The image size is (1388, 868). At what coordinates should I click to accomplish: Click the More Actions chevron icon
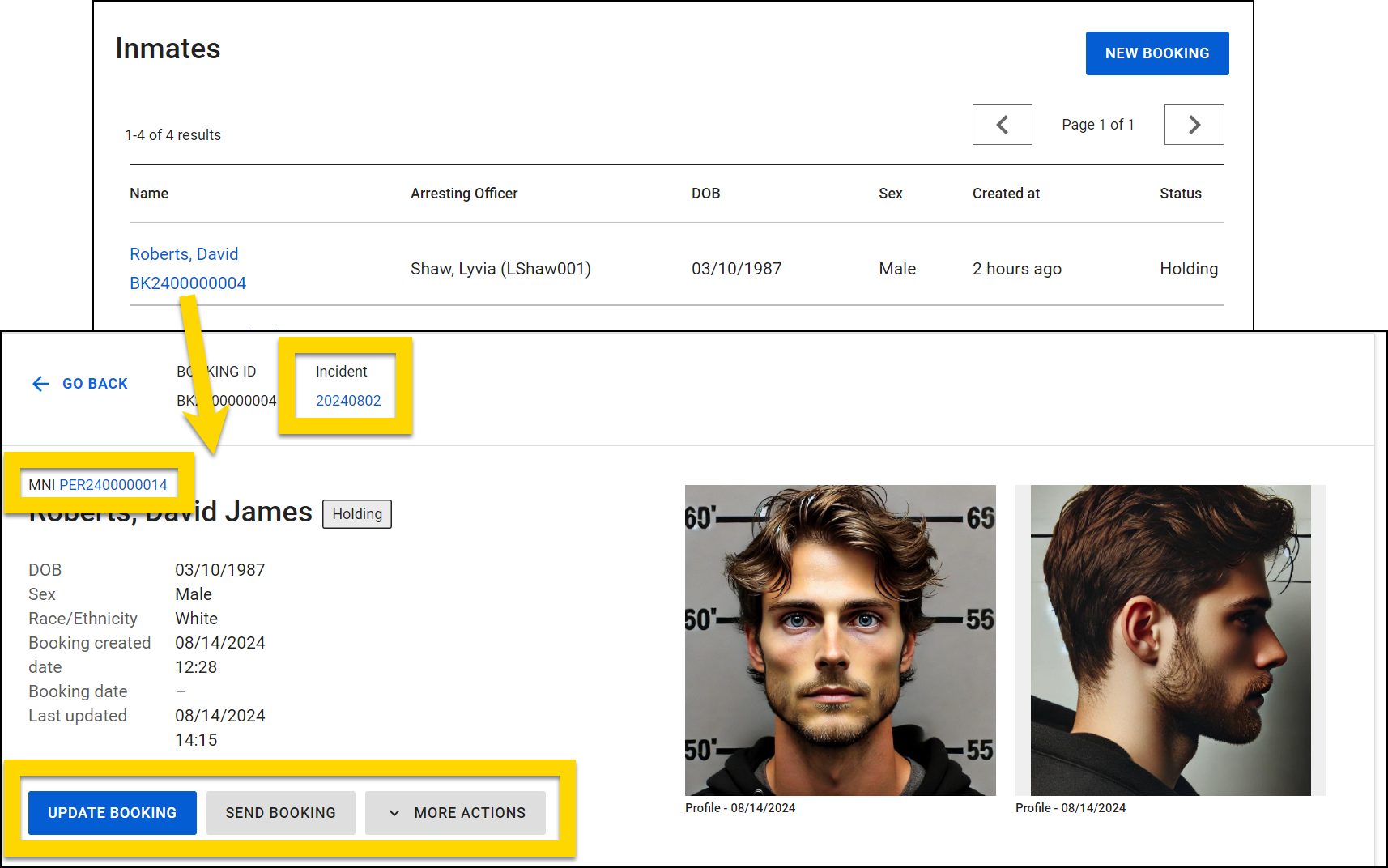coord(394,813)
